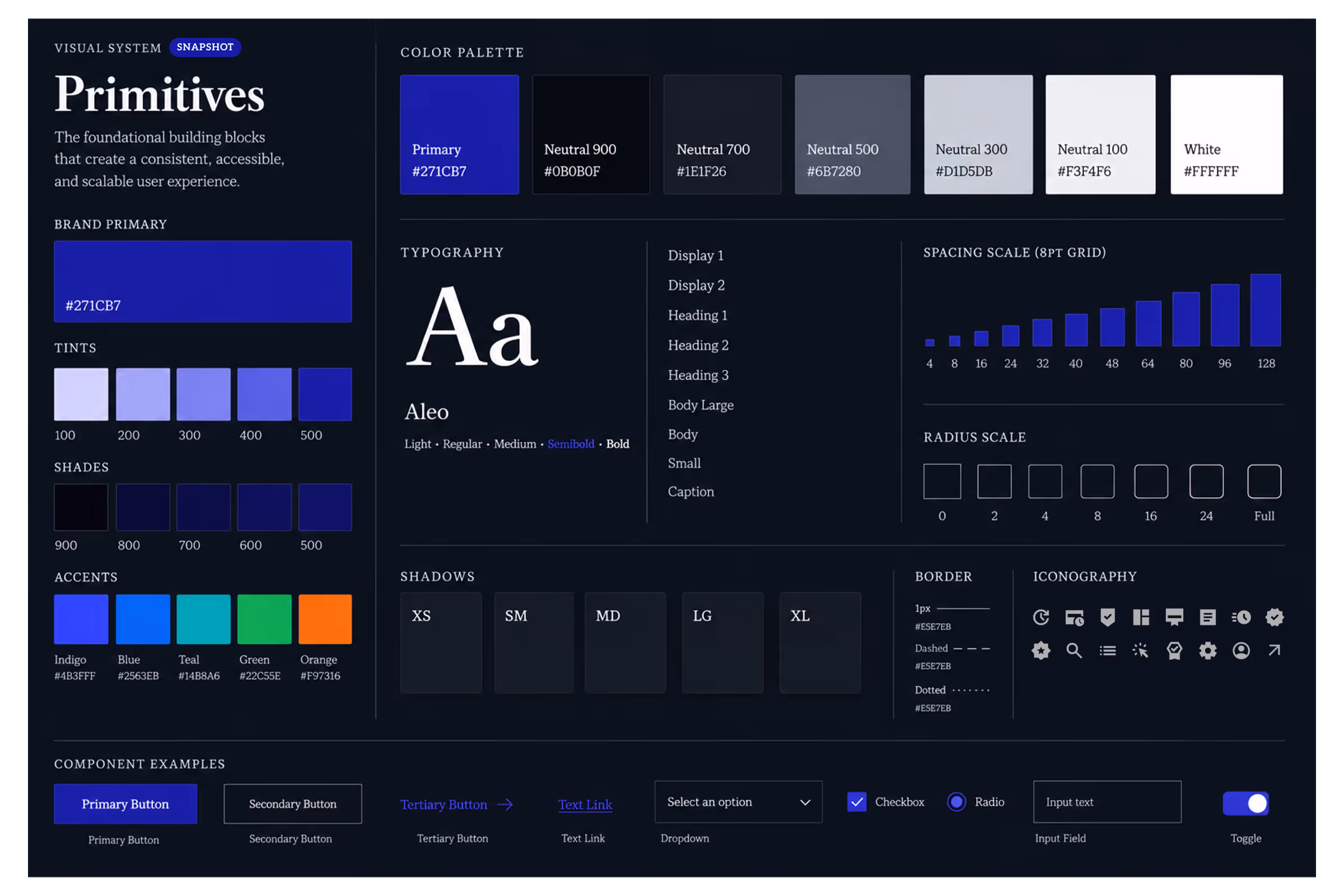Click the MD shadow card

point(625,643)
